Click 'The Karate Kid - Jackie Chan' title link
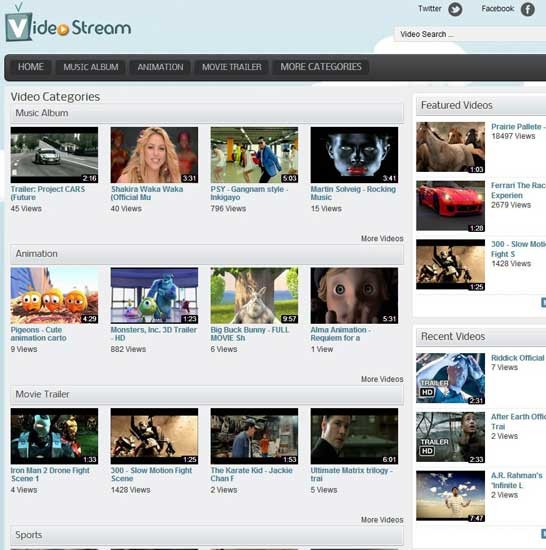This screenshot has height=550, width=546. pyautogui.click(x=251, y=474)
